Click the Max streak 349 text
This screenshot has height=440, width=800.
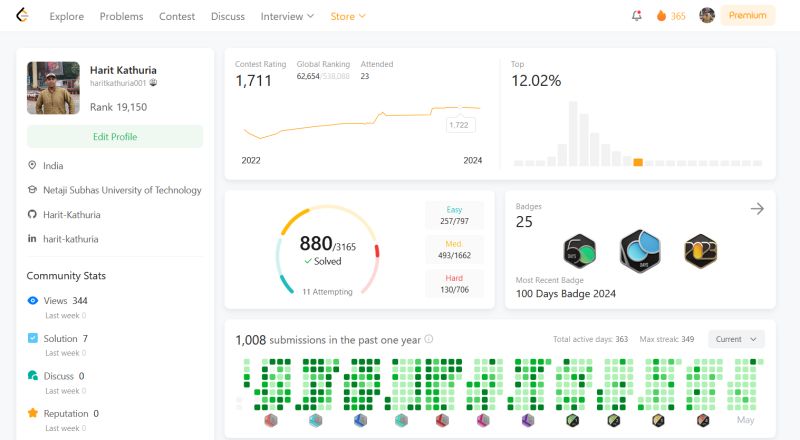pos(667,339)
